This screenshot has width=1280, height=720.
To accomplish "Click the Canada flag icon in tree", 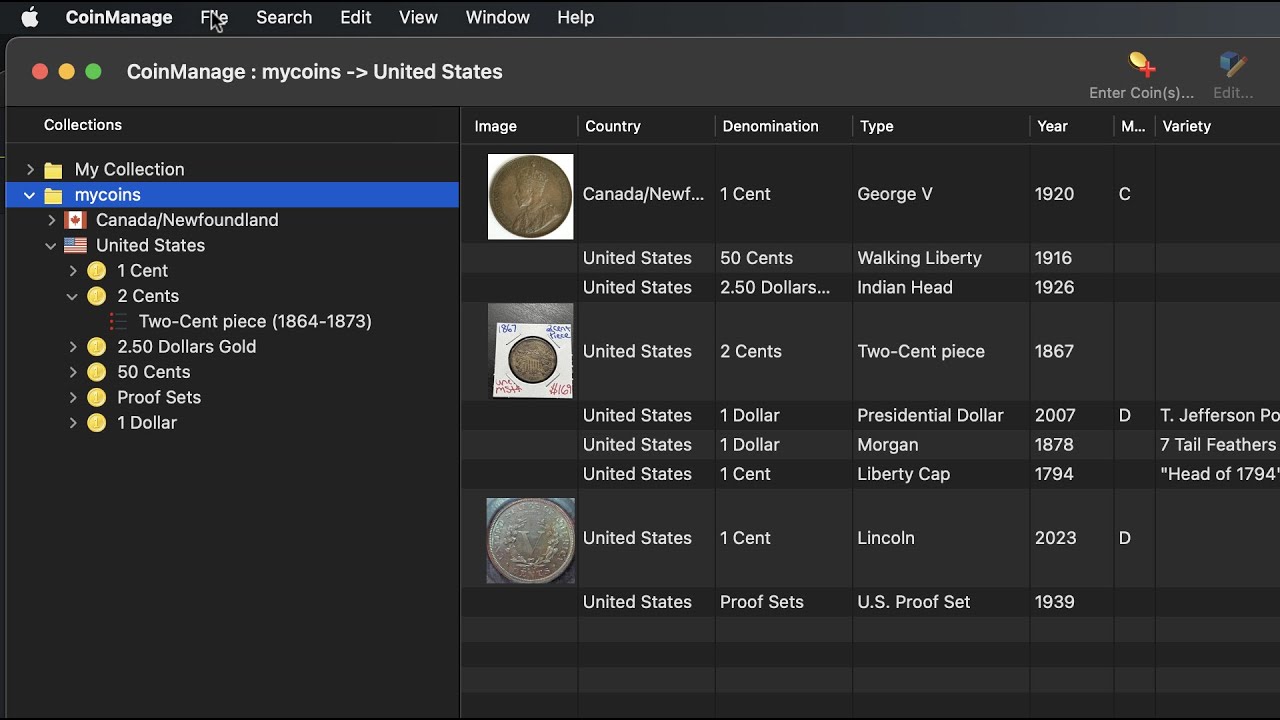I will point(75,220).
